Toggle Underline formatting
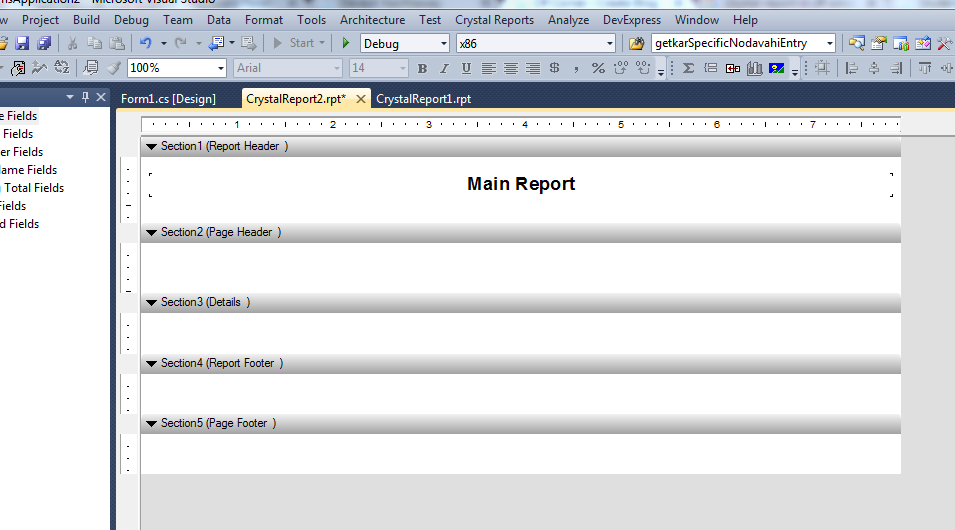This screenshot has width=955, height=530. coord(466,68)
